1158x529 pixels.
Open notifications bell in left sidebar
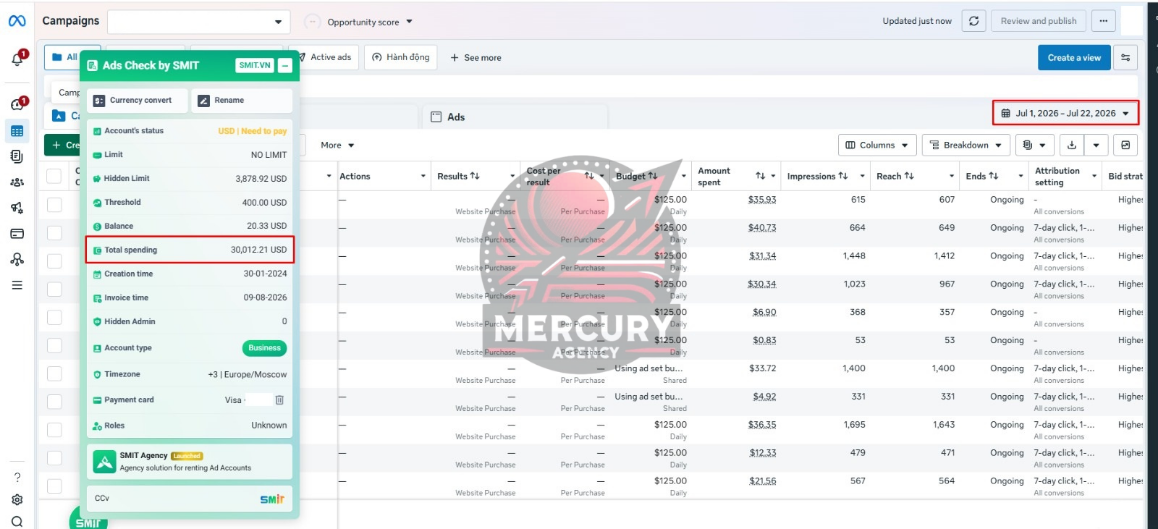[18, 59]
